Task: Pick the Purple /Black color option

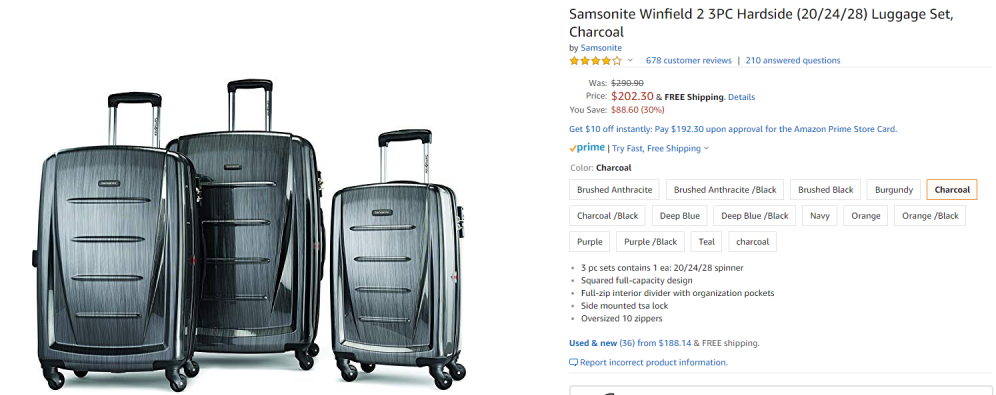Action: tap(650, 242)
